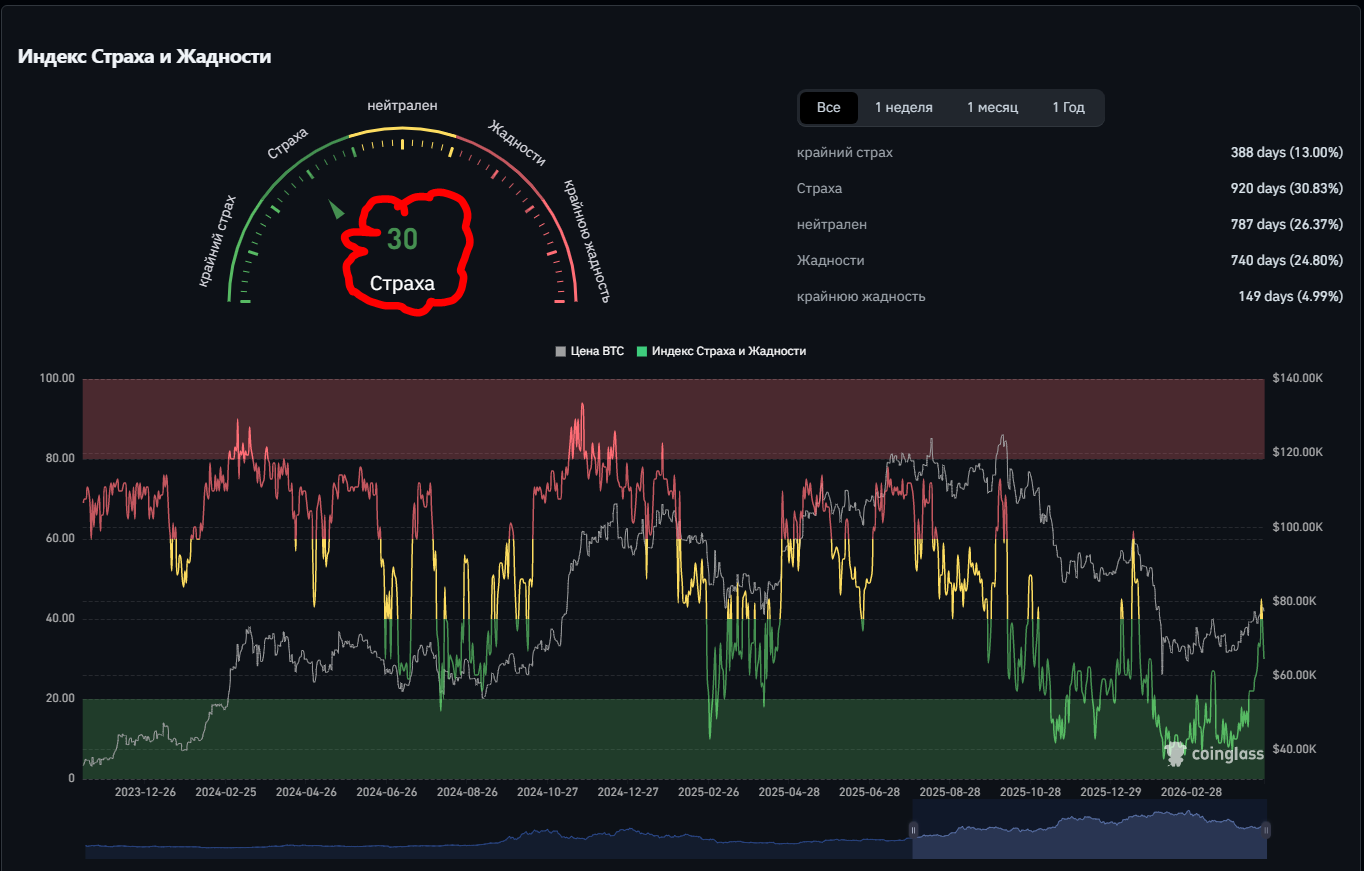
Task: Click the gauge value "30"
Action: pyautogui.click(x=402, y=240)
